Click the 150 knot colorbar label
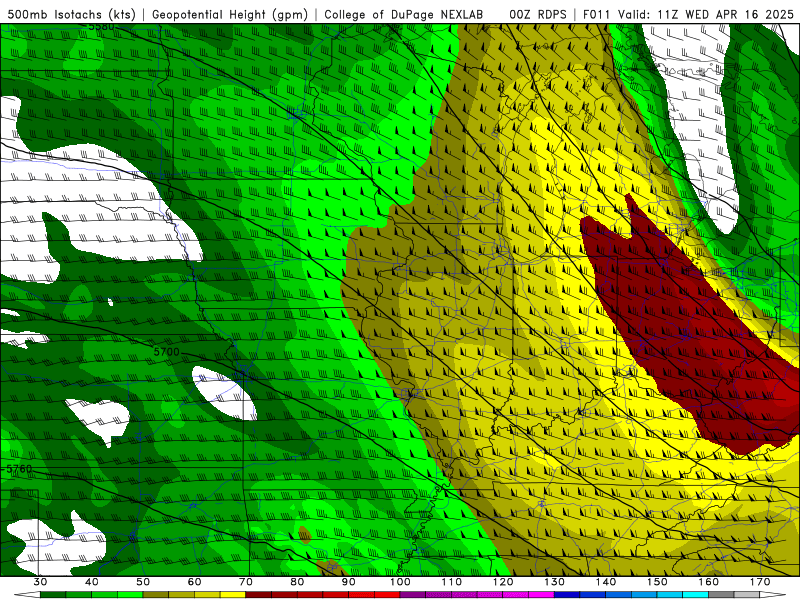Screen dimensions: 800x600 pos(657,582)
